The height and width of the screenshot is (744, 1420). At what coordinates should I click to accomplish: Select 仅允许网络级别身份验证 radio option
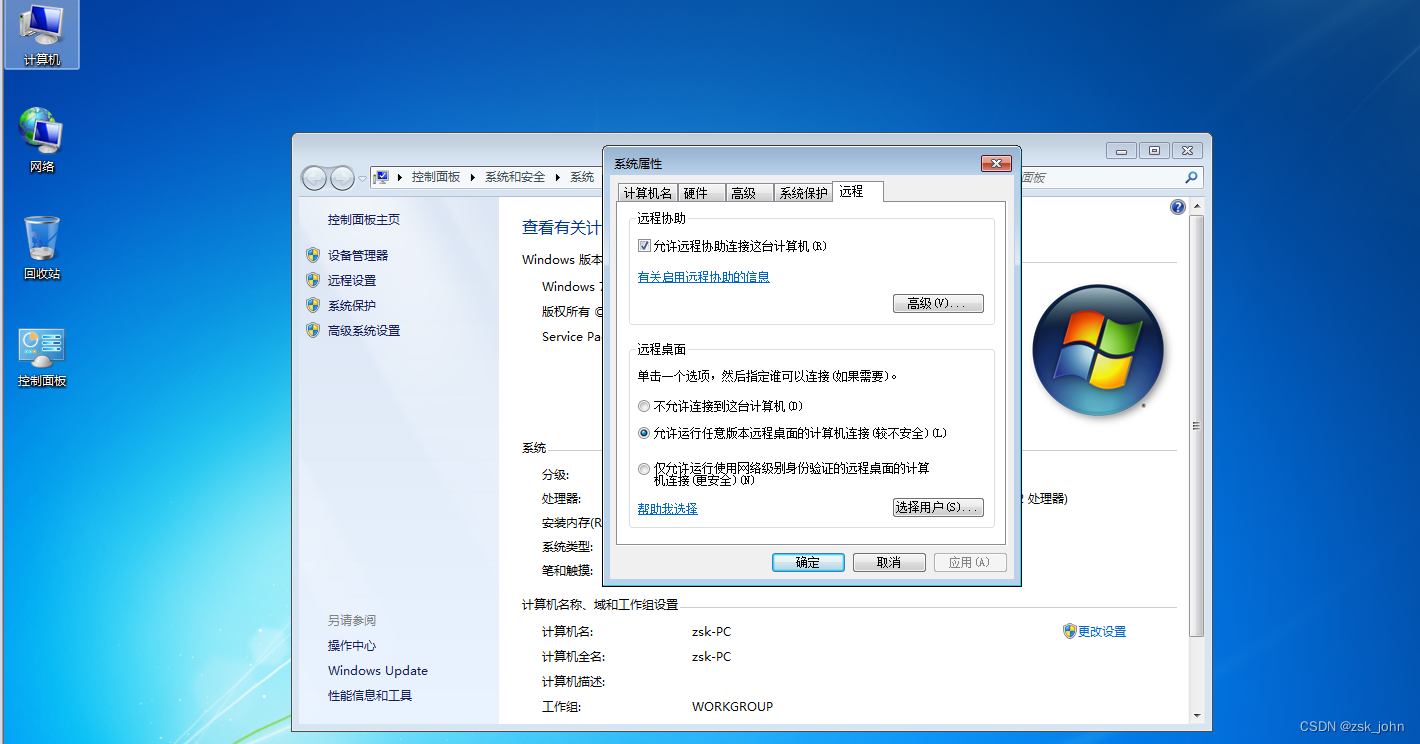[644, 468]
